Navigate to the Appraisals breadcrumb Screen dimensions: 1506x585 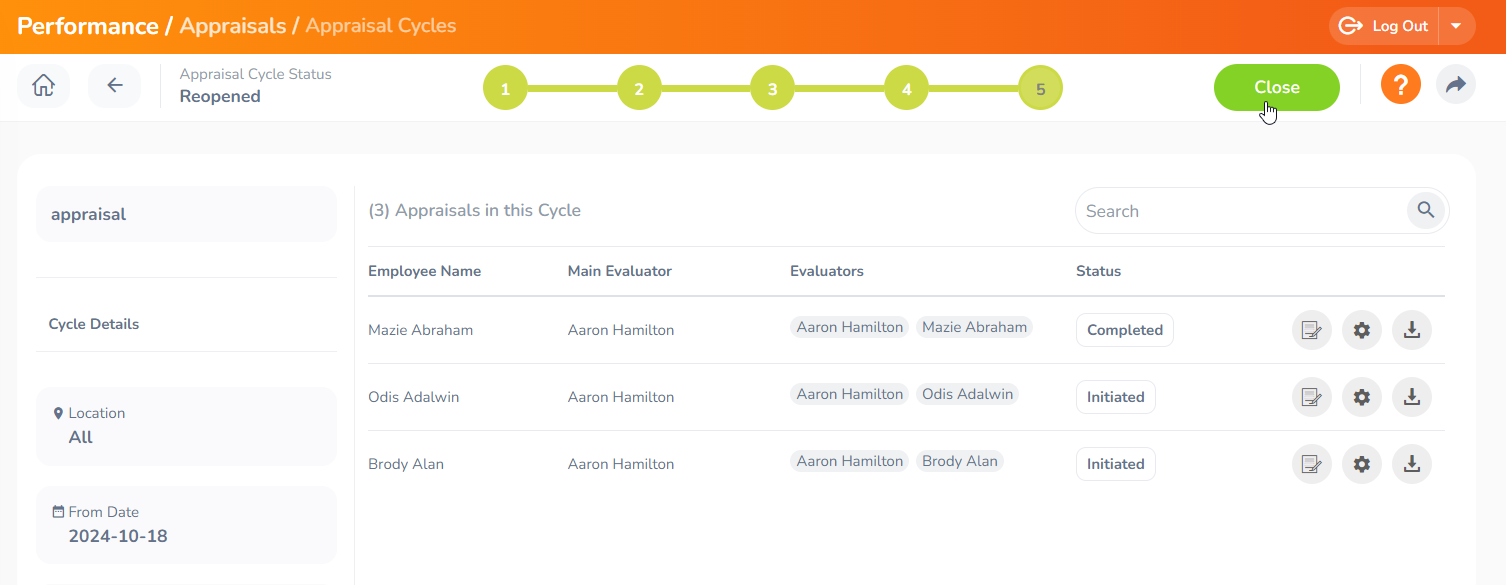tap(232, 26)
